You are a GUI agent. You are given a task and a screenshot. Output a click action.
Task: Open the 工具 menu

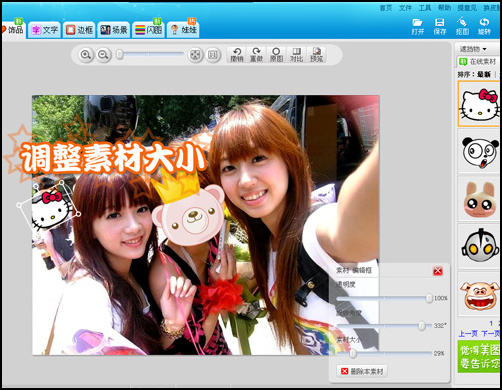425,8
